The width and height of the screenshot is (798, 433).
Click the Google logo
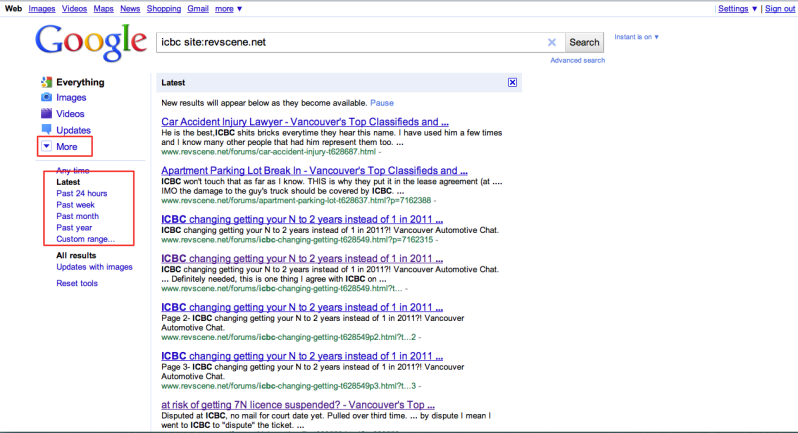(x=91, y=43)
